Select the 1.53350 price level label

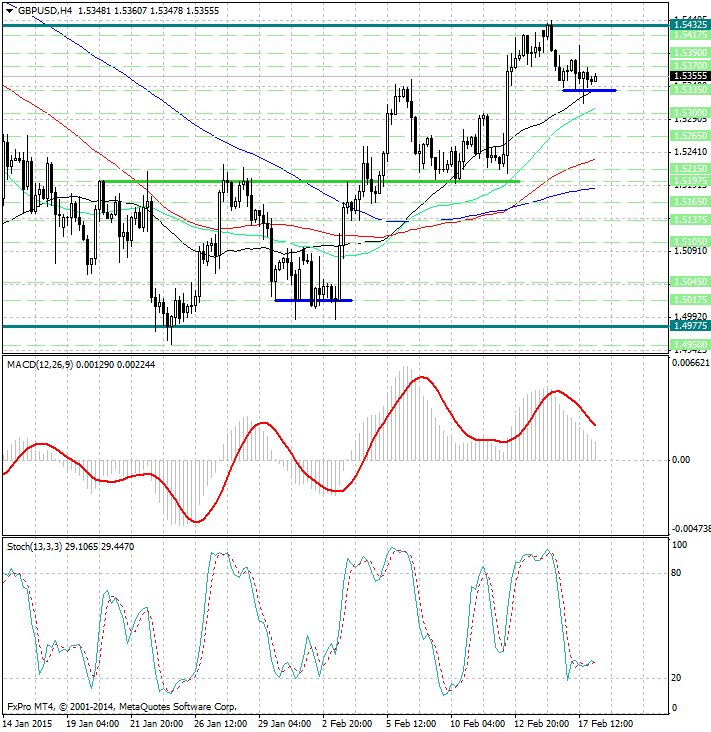click(x=690, y=89)
